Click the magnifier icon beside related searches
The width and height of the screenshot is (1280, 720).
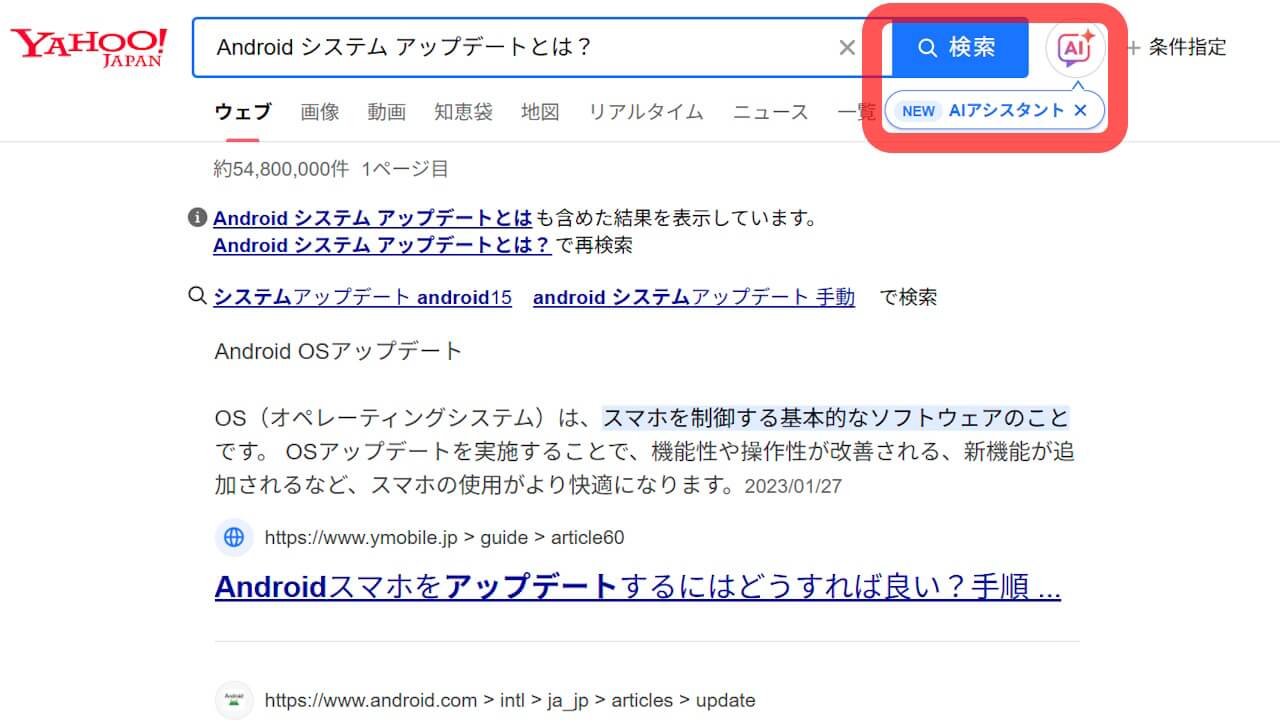click(x=198, y=296)
